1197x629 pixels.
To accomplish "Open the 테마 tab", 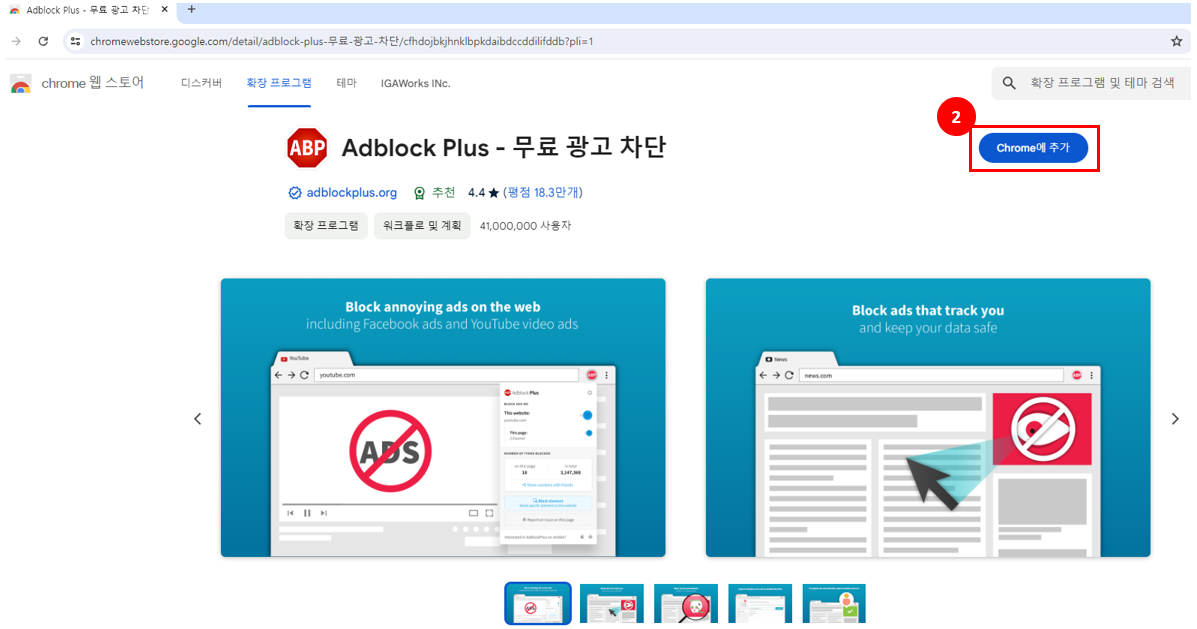I will (347, 83).
